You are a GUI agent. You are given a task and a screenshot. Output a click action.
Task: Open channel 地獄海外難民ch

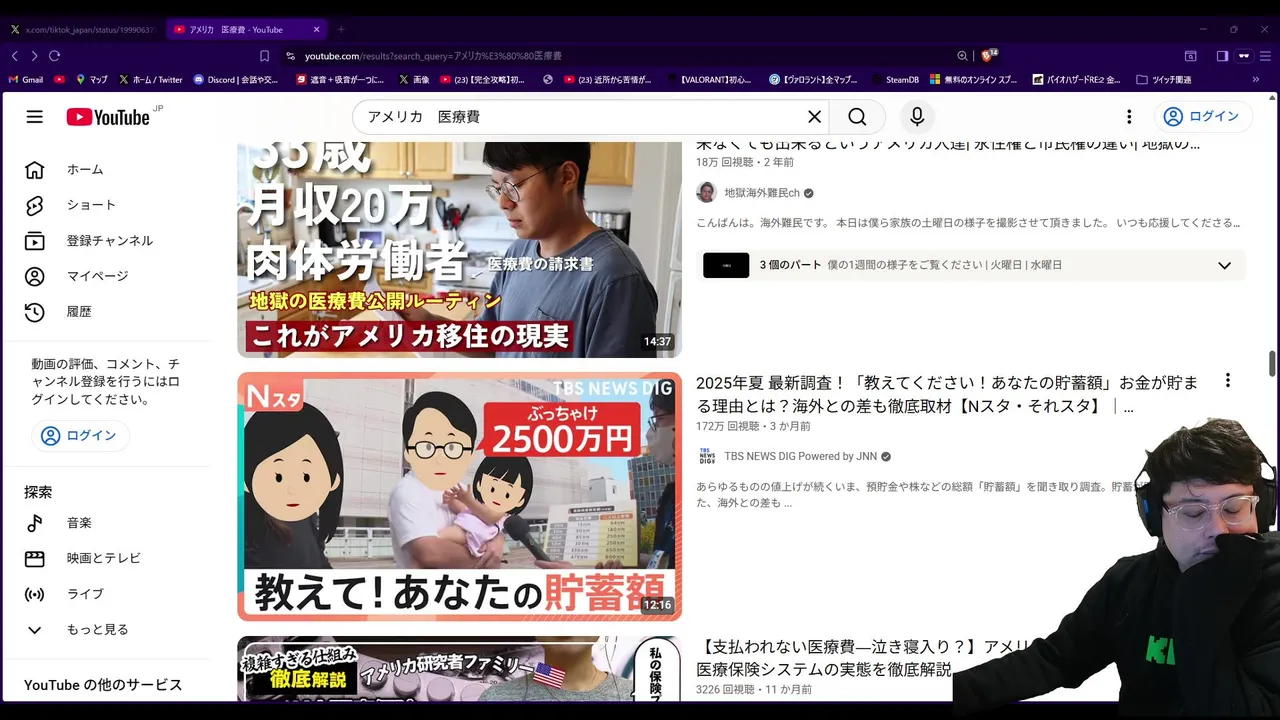[762, 193]
